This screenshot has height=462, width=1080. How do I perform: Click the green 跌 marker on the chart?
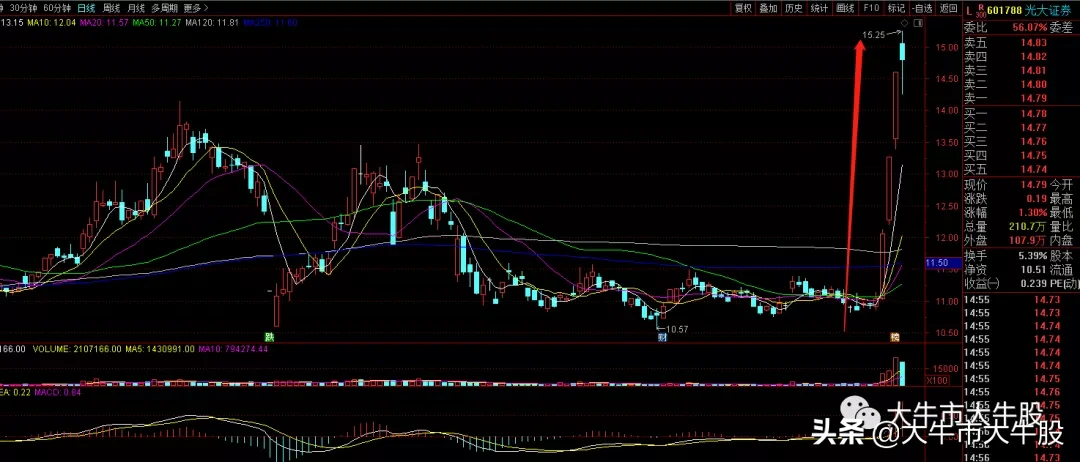tap(269, 336)
